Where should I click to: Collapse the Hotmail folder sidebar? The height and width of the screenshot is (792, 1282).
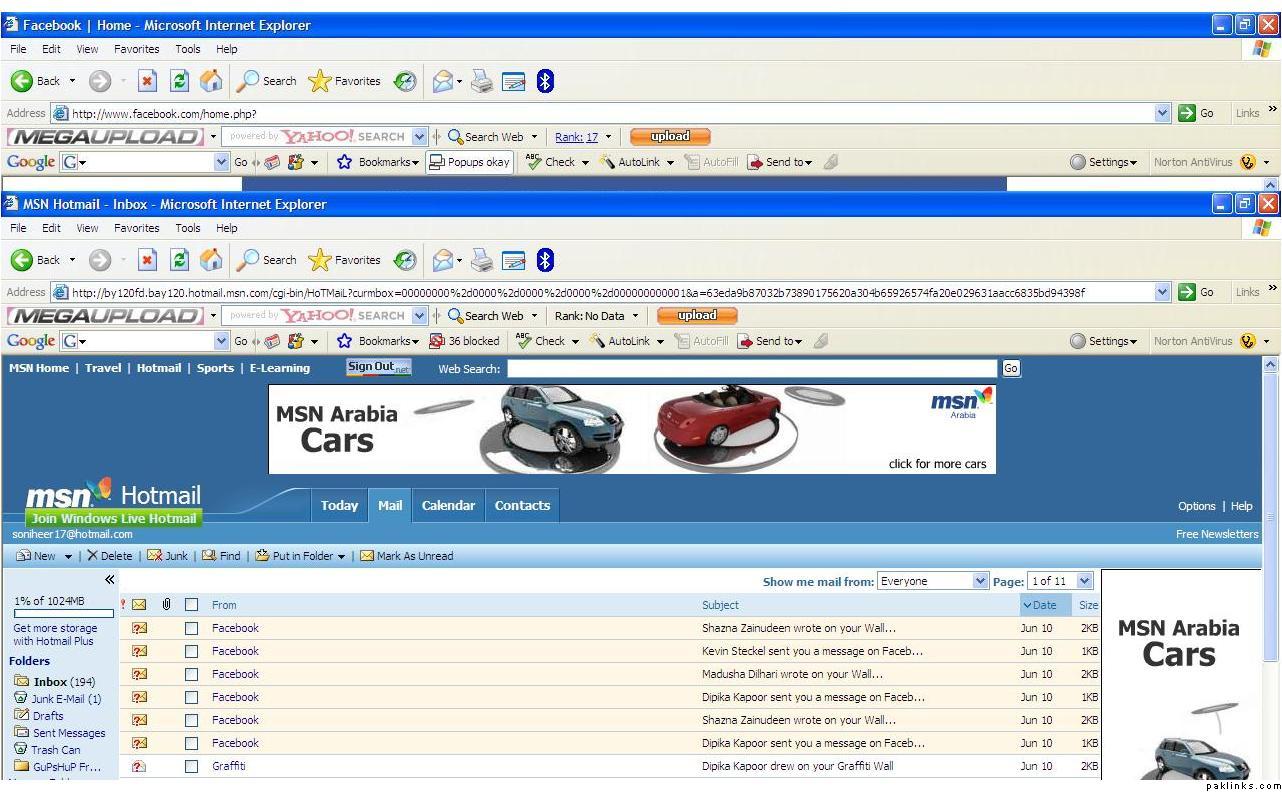[x=109, y=579]
